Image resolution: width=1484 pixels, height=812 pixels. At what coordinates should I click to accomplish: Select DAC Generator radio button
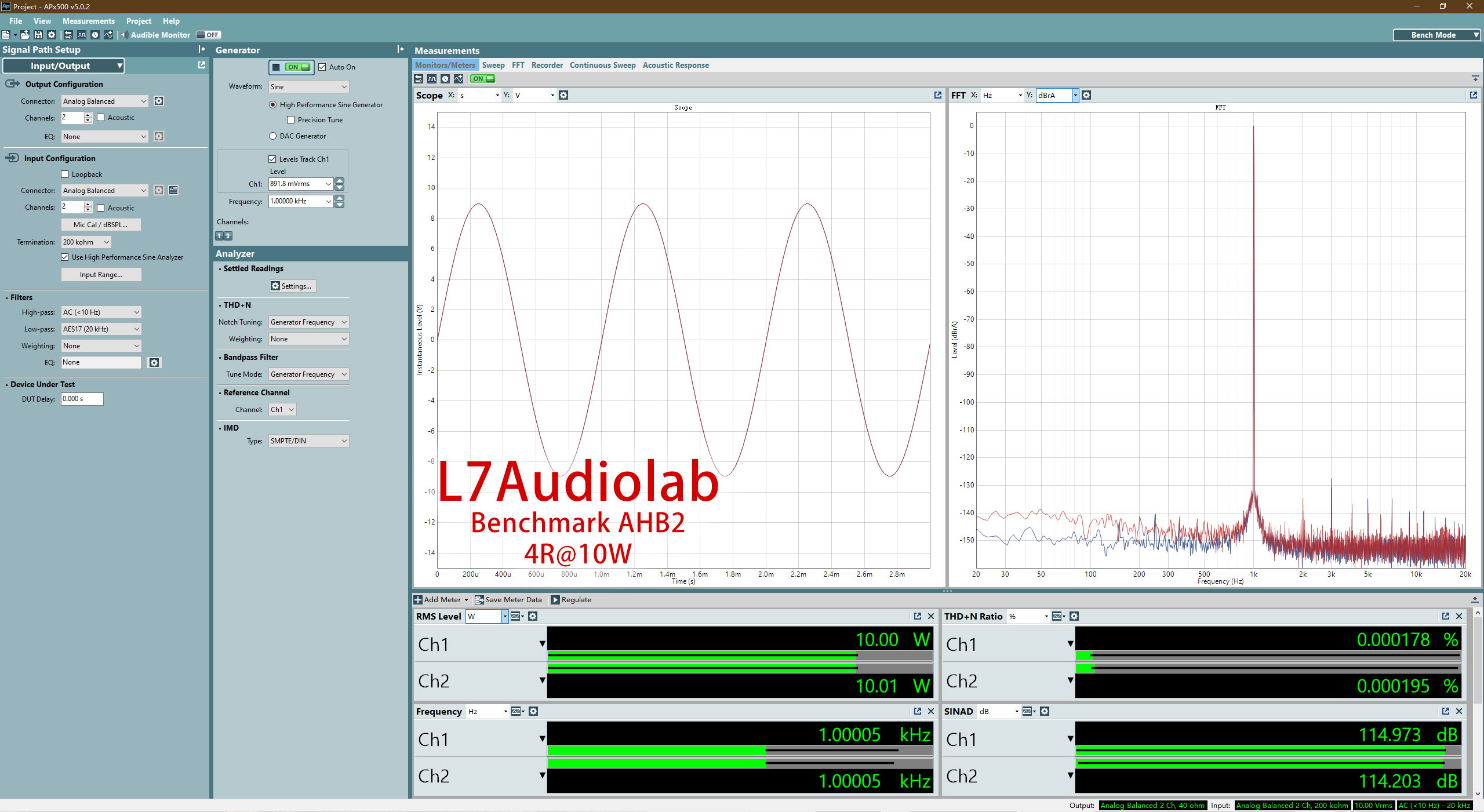point(272,136)
